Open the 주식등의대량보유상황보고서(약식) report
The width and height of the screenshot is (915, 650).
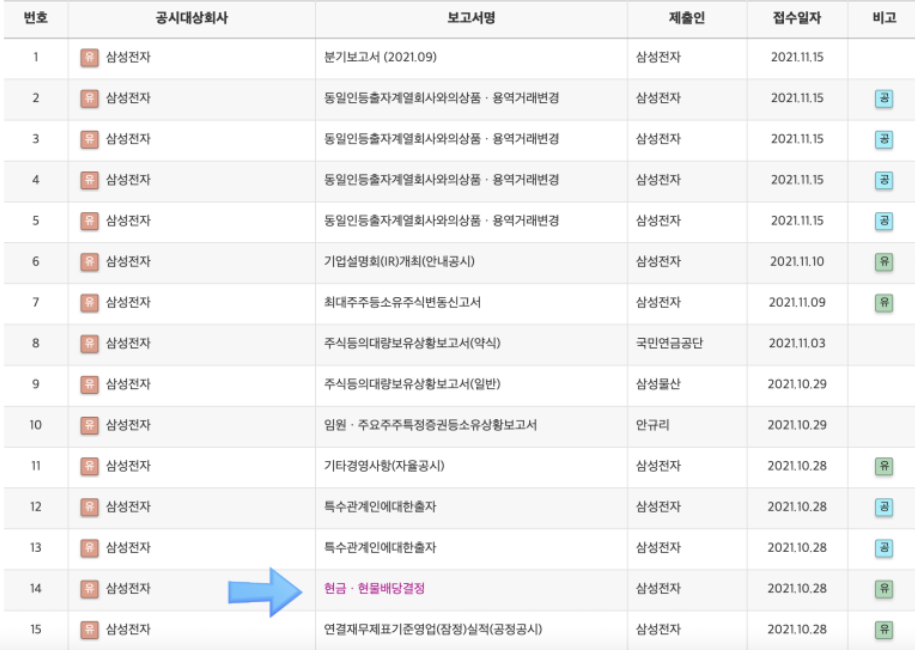pos(413,343)
